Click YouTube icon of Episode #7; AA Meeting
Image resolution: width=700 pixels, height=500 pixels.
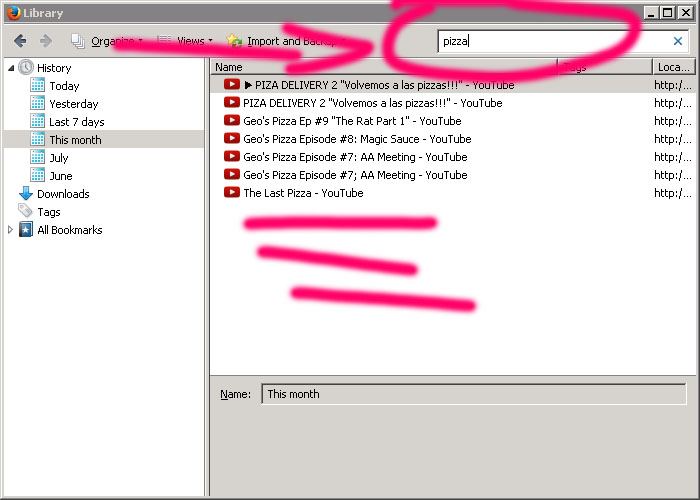[x=232, y=174]
